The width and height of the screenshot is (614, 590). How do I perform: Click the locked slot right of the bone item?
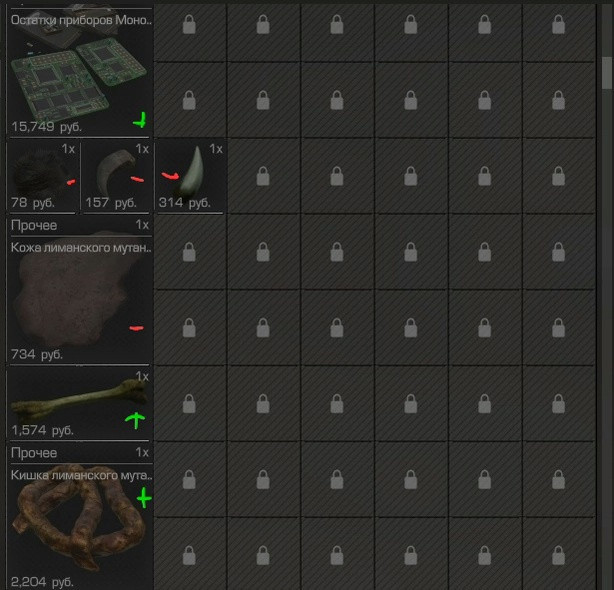(189, 403)
